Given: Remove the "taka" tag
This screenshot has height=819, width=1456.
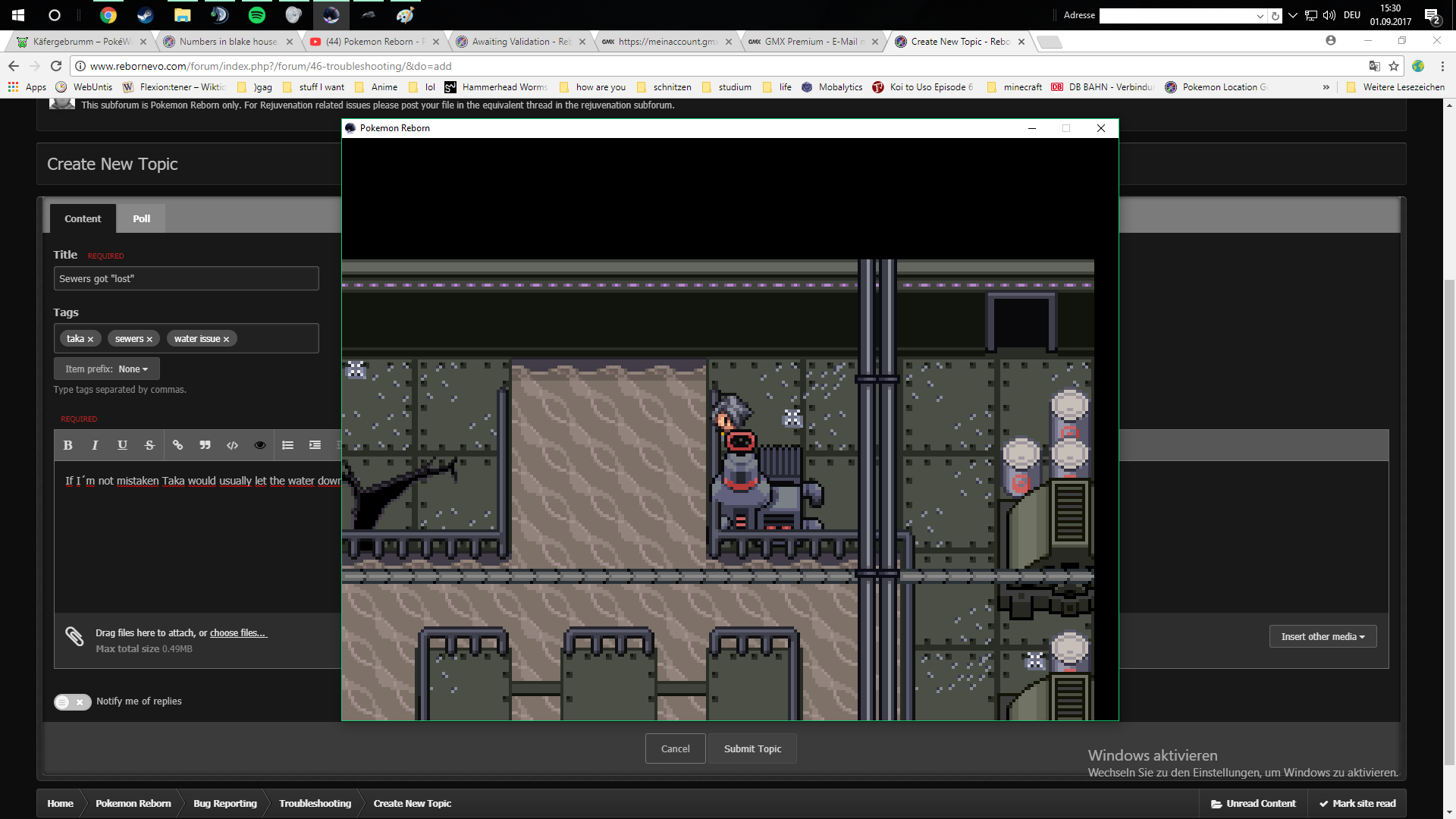Looking at the screenshot, I should point(90,340).
